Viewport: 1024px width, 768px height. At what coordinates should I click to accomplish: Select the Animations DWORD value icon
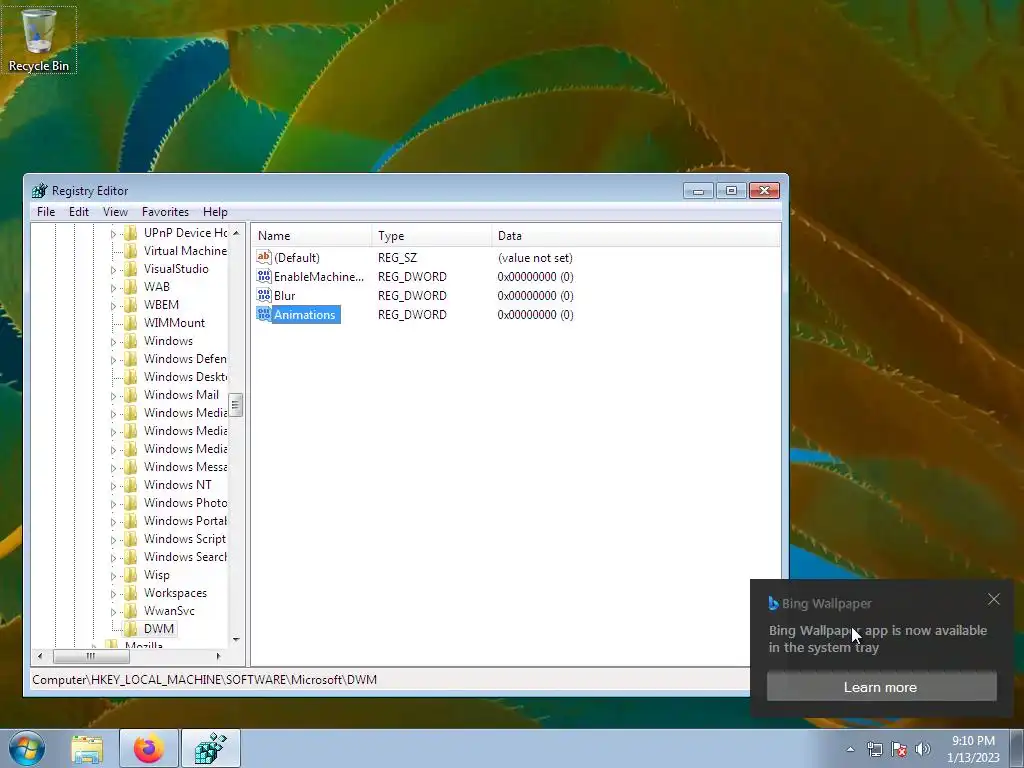tap(264, 314)
